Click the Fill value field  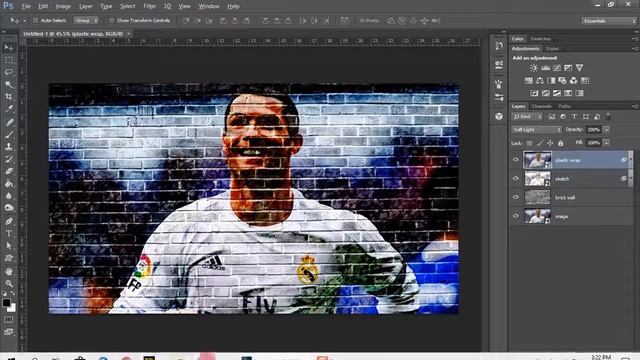[594, 143]
